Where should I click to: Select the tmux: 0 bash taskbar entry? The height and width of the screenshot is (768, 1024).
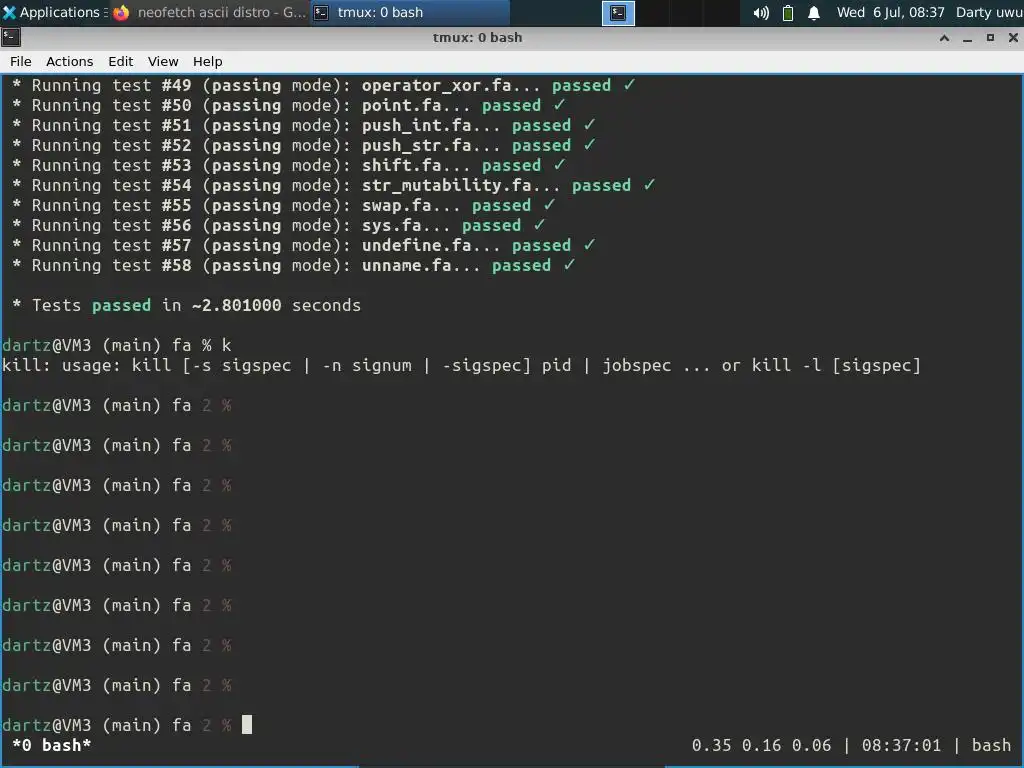410,12
